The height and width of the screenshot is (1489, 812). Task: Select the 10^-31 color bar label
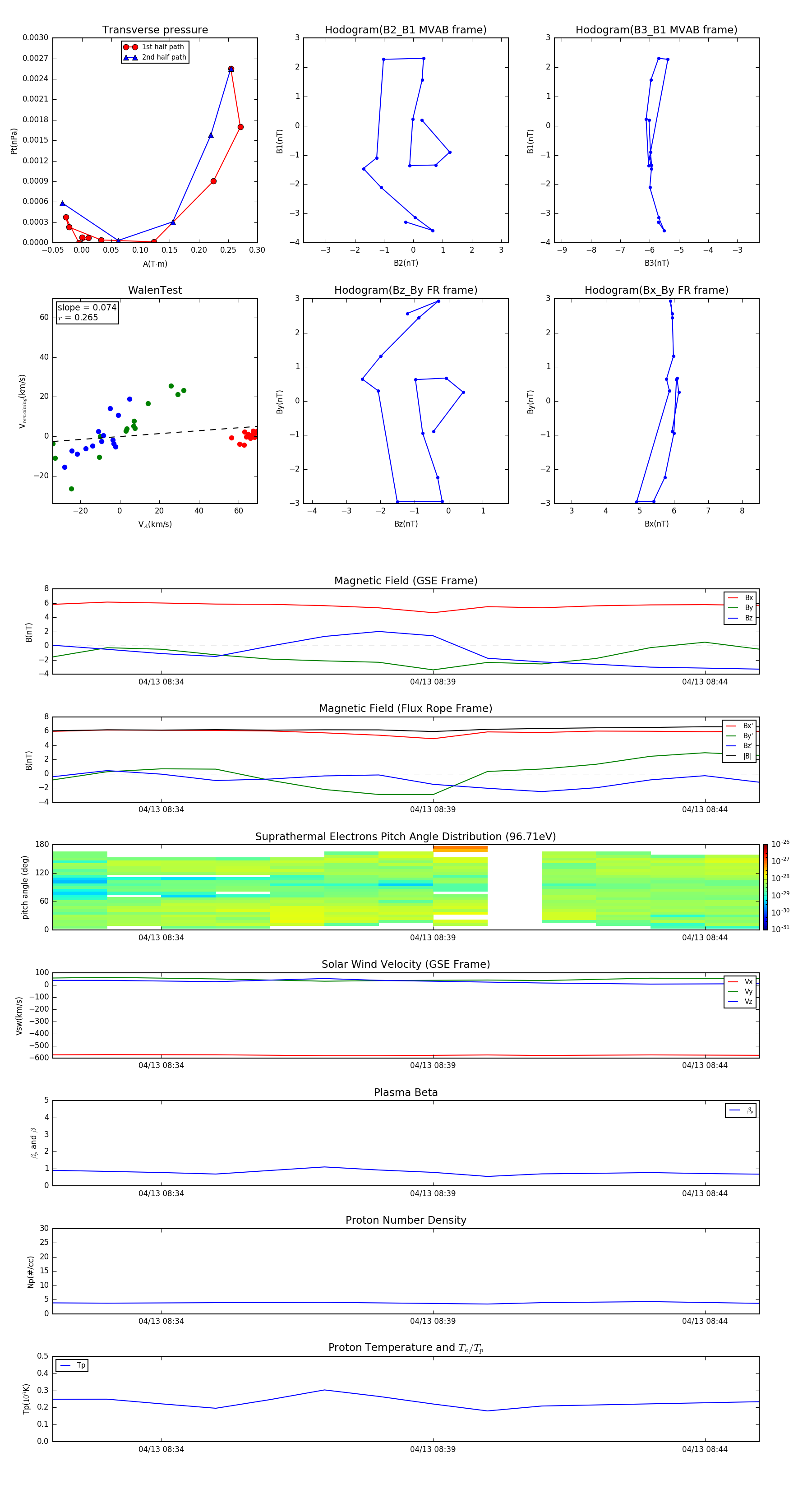[x=780, y=929]
